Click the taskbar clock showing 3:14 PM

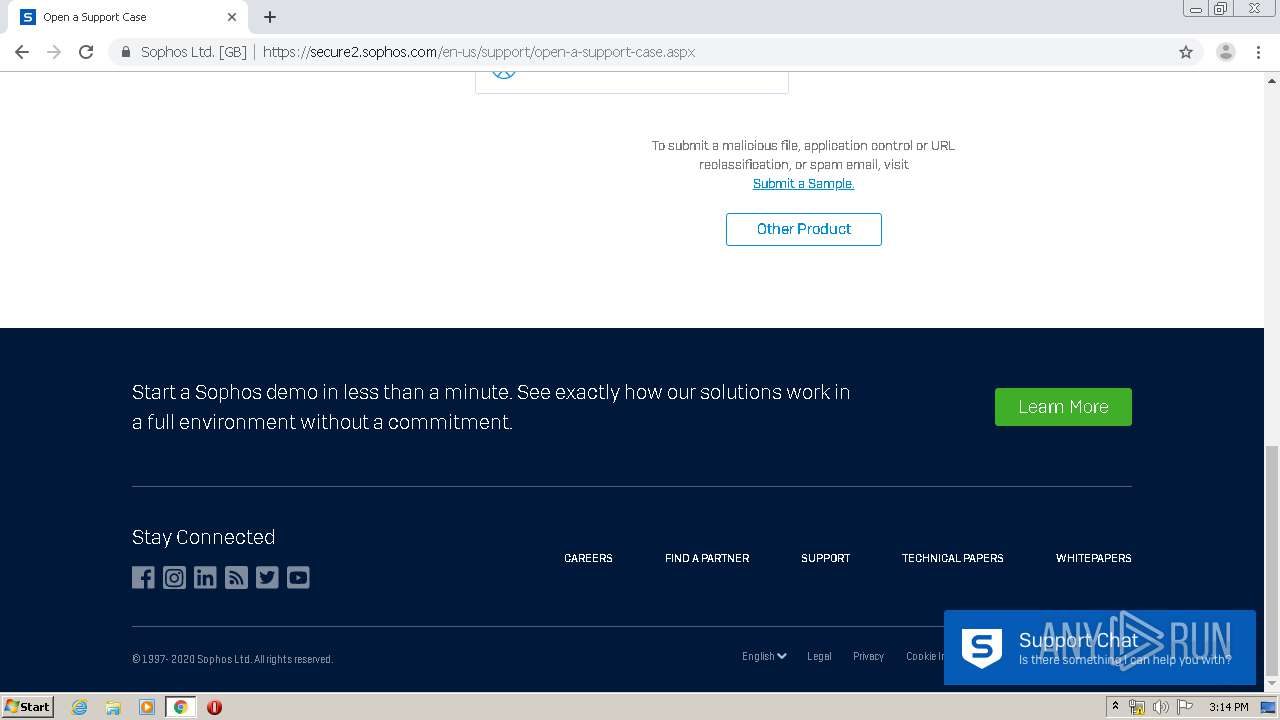pyautogui.click(x=1228, y=707)
